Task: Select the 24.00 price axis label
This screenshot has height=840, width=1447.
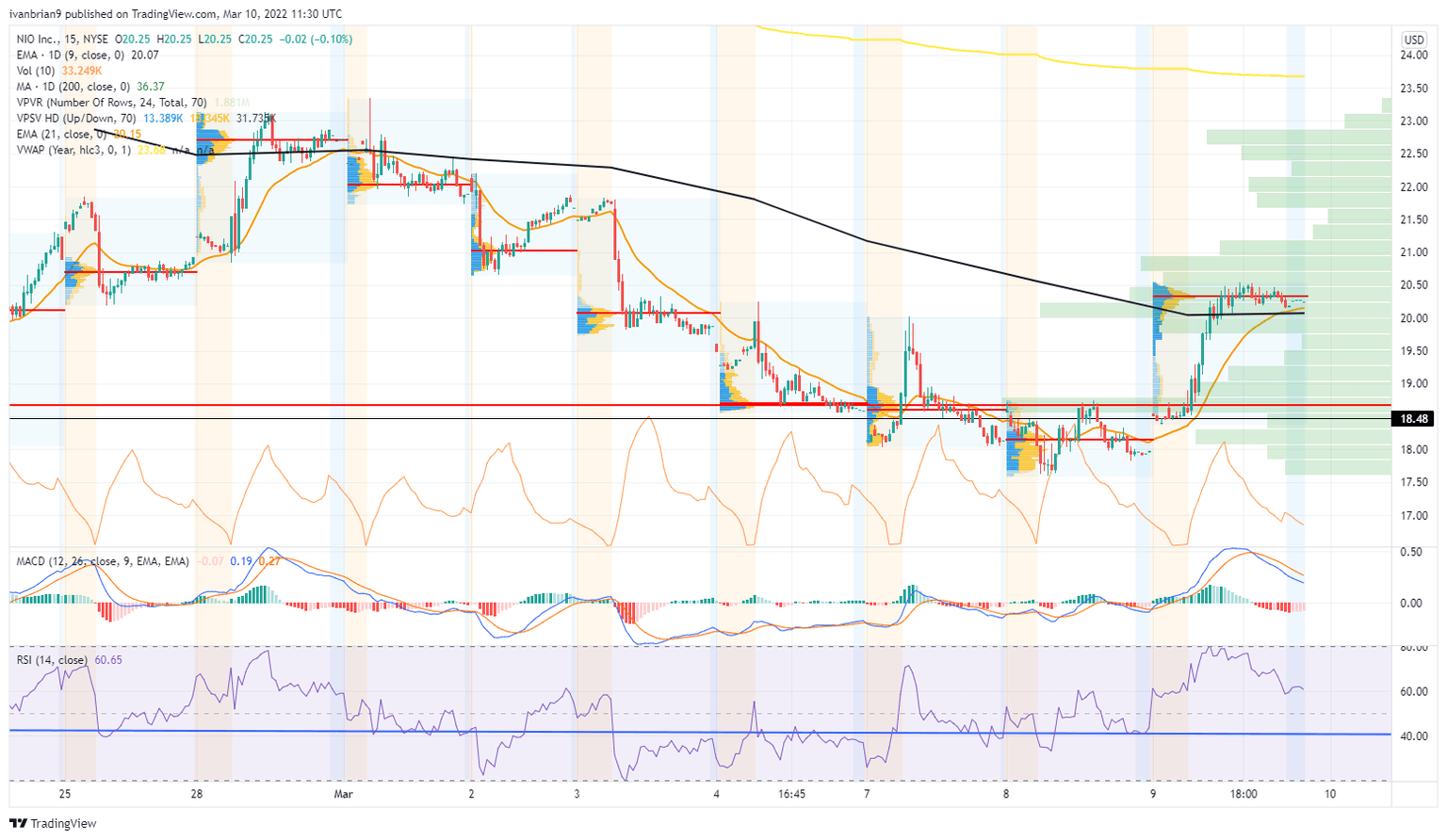Action: (x=1413, y=56)
